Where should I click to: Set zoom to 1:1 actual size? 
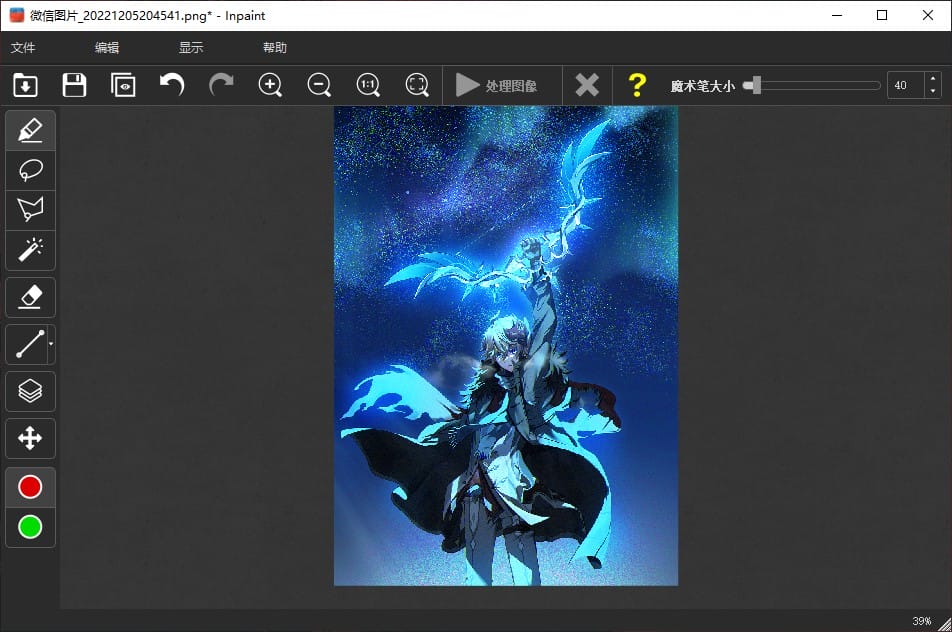tap(368, 85)
